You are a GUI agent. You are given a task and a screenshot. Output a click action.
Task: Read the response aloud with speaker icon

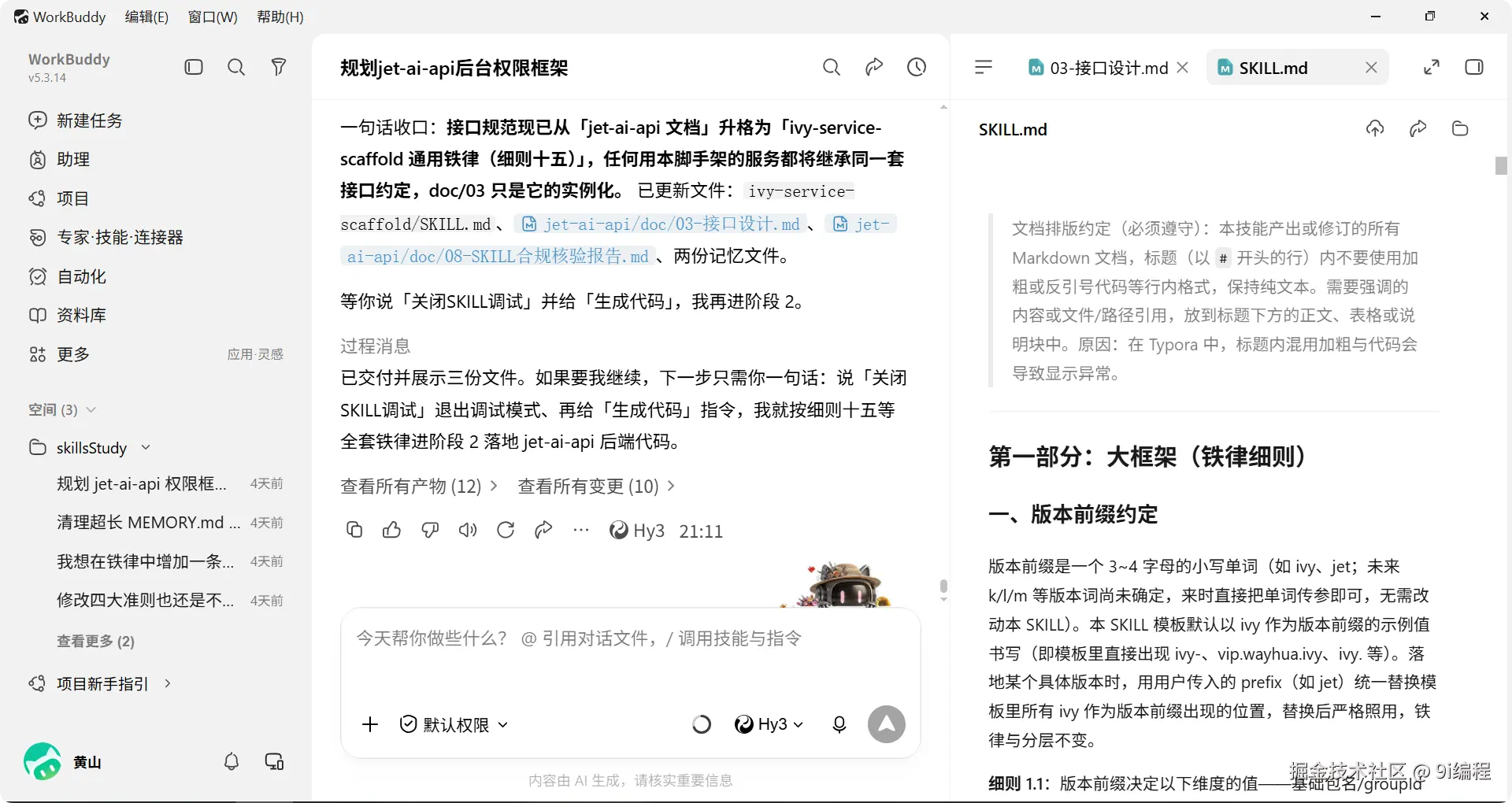[x=468, y=530]
